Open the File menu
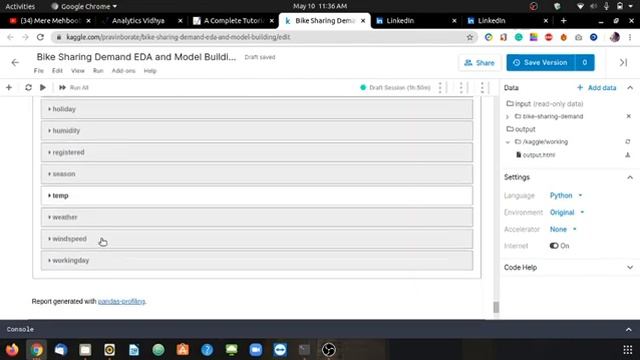The width and height of the screenshot is (640, 360). pyautogui.click(x=38, y=71)
